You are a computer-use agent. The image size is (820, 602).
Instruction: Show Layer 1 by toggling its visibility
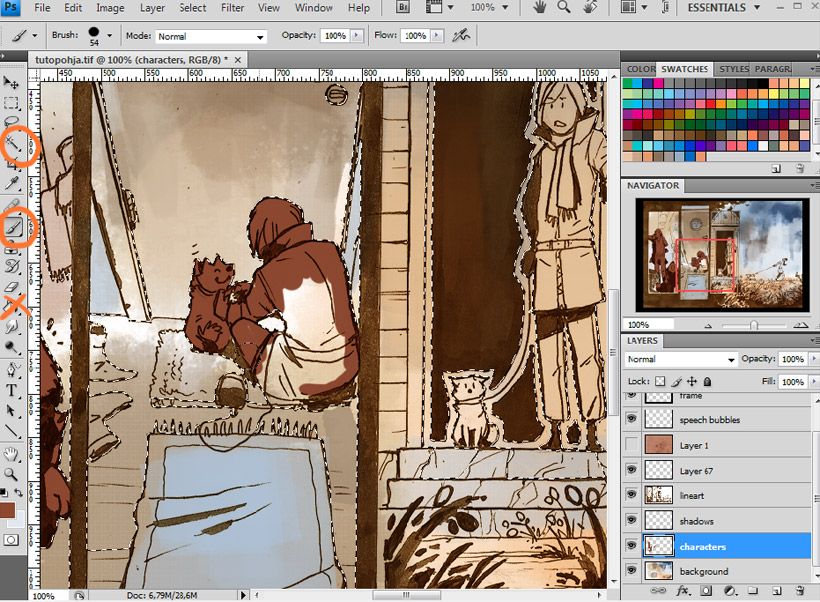pyautogui.click(x=631, y=445)
